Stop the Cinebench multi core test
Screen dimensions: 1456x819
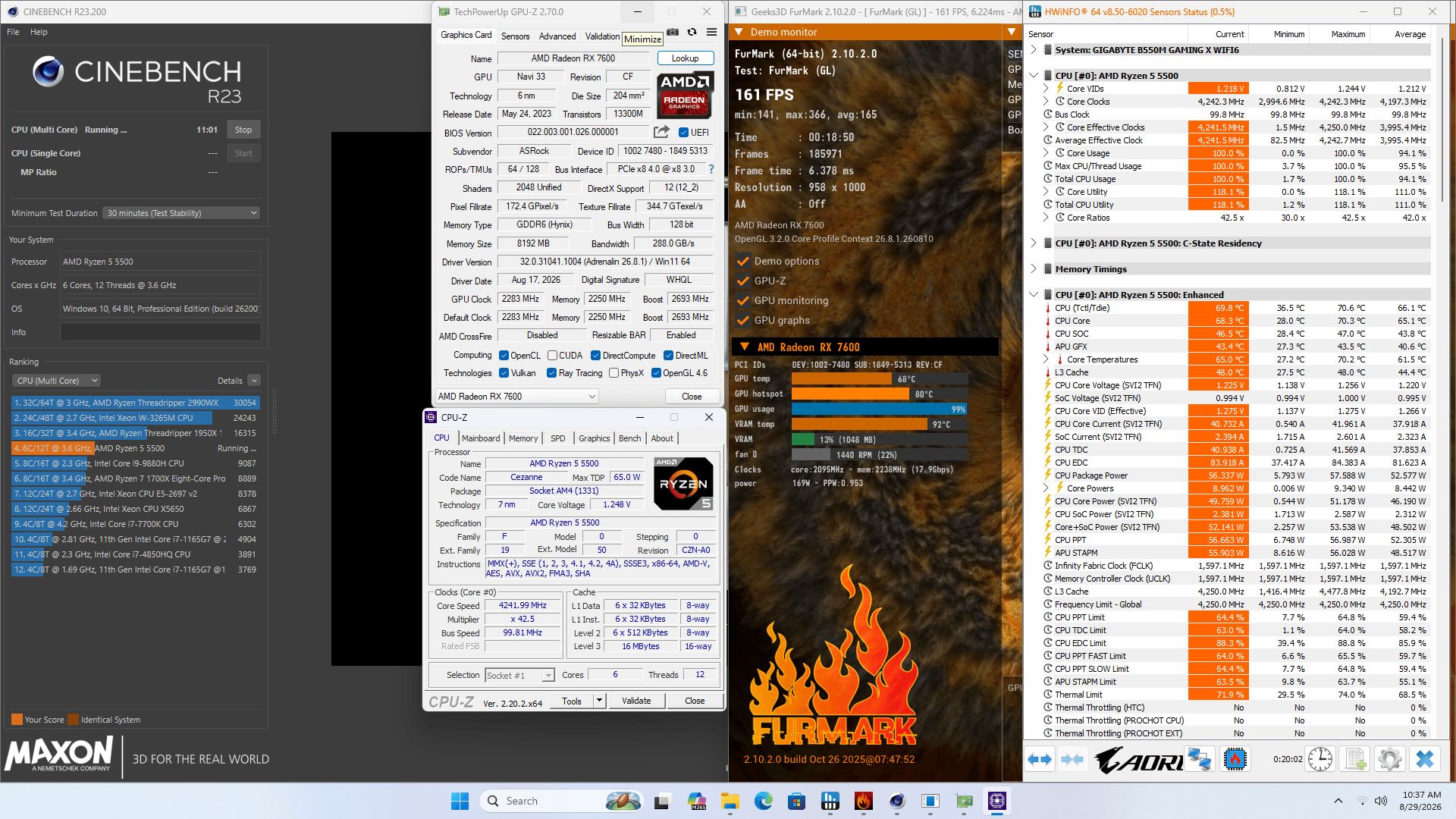pos(243,130)
